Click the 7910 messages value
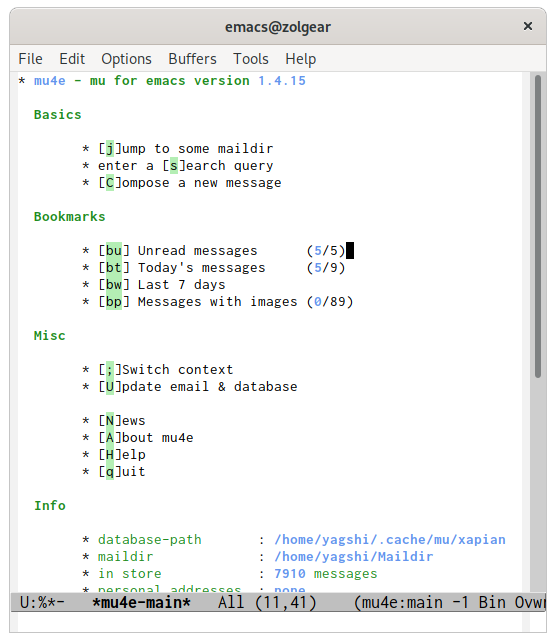 click(326, 574)
